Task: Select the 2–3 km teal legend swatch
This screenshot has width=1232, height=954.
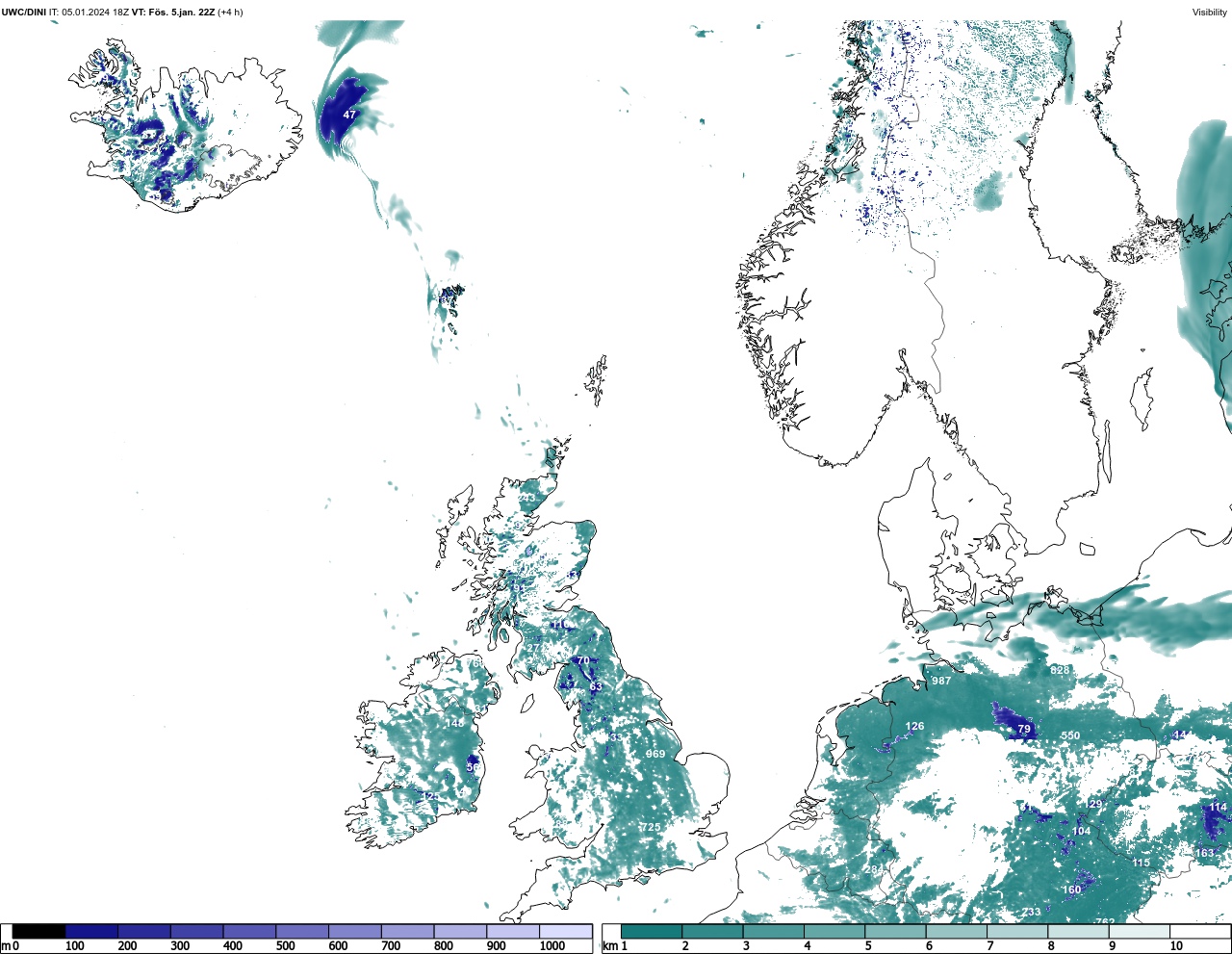Action: (x=712, y=931)
